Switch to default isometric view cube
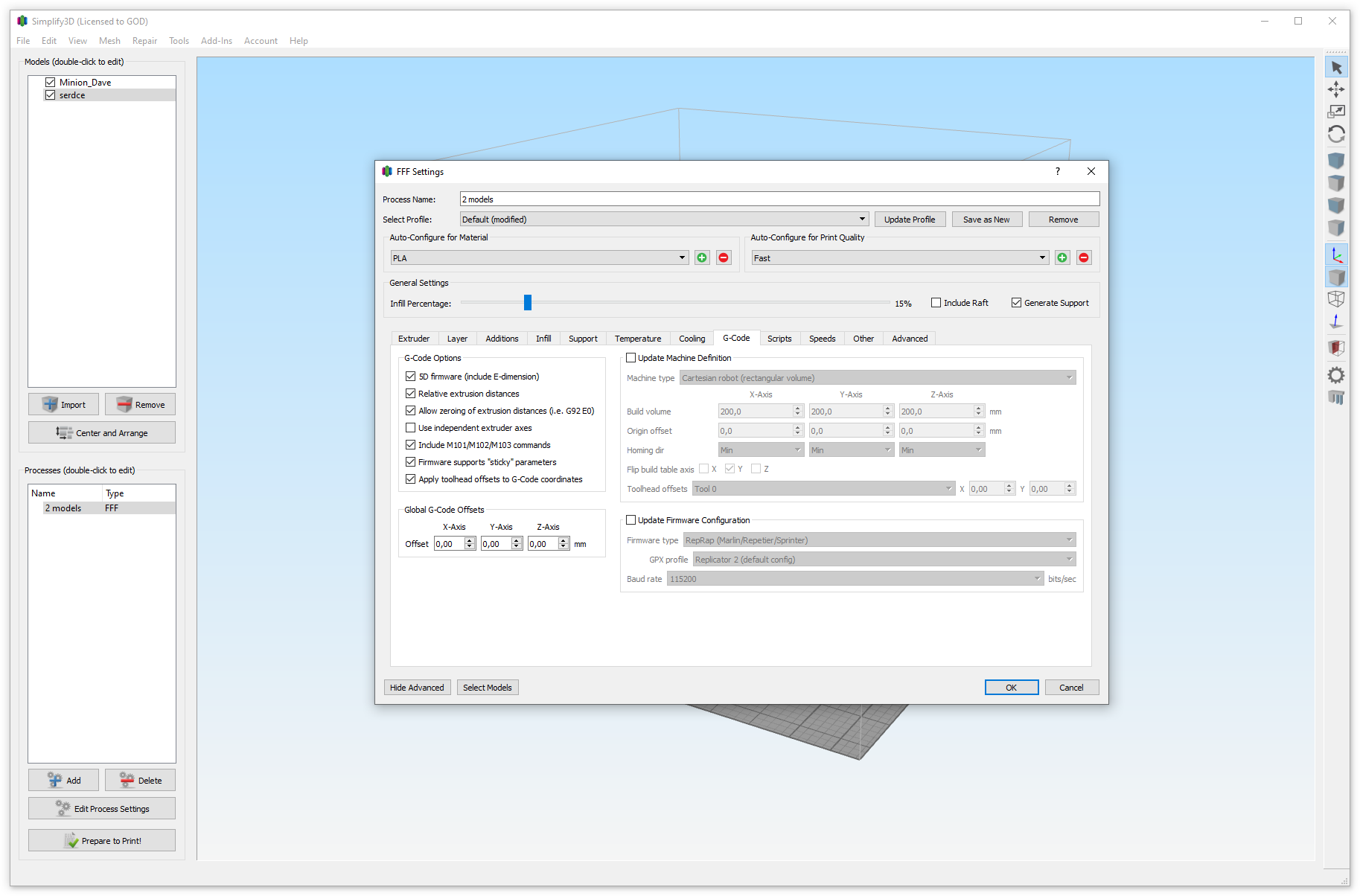 1336,161
